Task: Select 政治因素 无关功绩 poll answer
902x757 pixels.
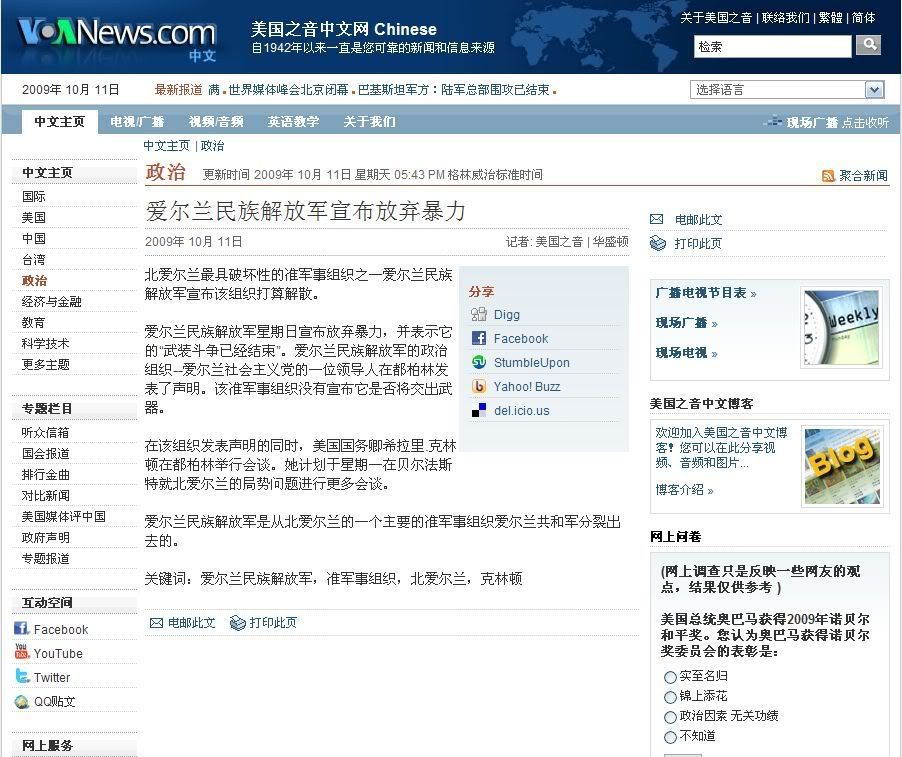Action: [670, 717]
